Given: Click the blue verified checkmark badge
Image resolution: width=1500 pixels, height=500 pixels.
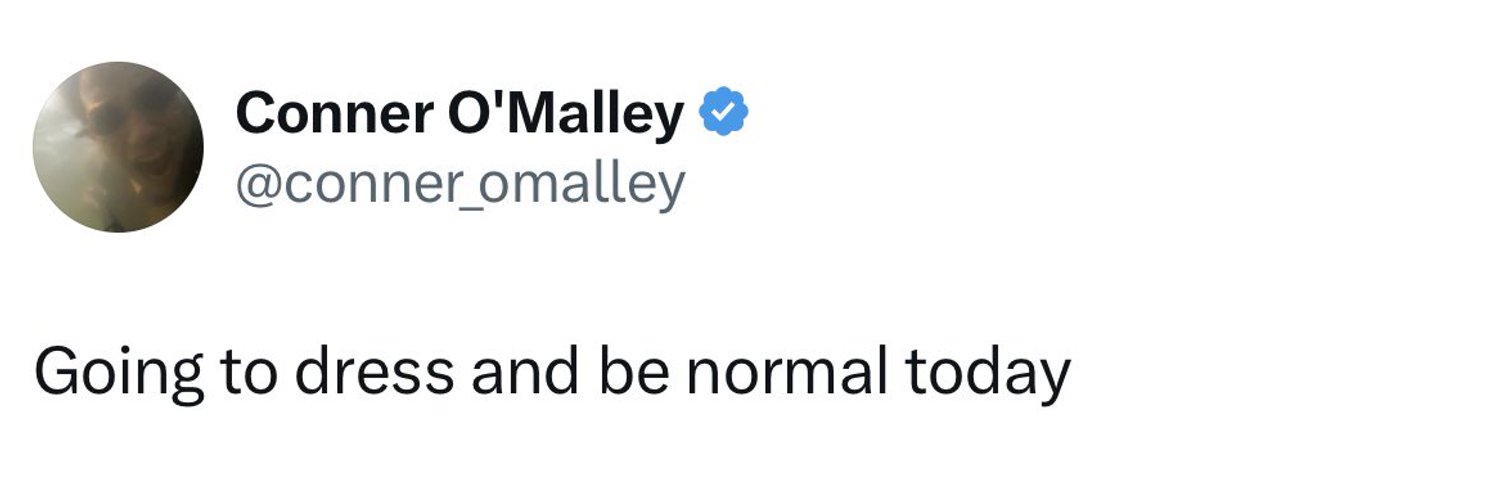Looking at the screenshot, I should (724, 112).
